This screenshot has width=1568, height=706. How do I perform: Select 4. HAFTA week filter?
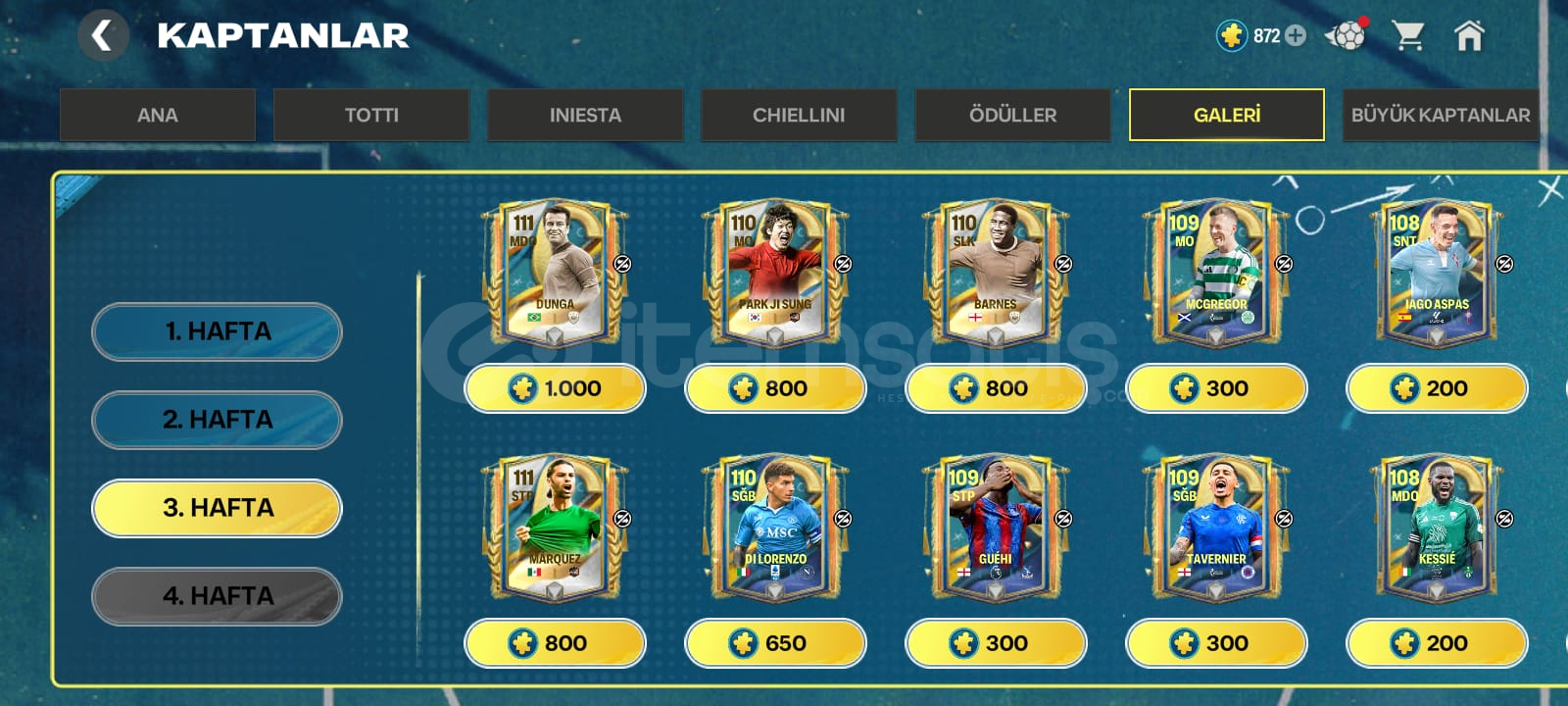click(217, 596)
